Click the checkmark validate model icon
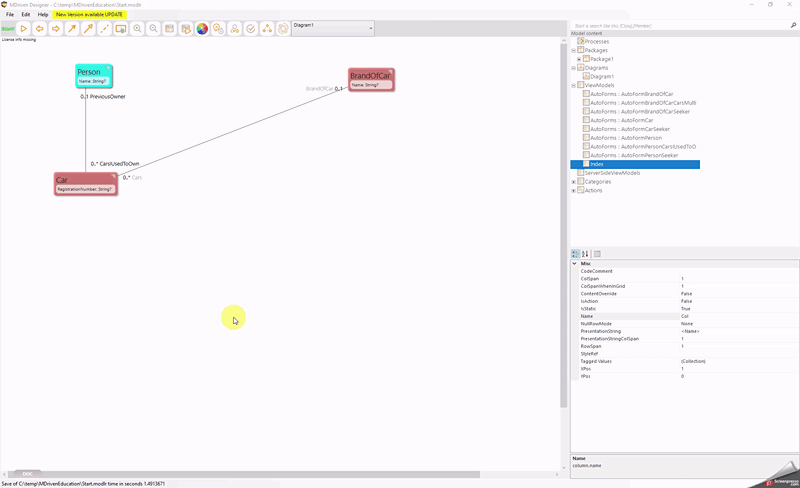This screenshot has width=800, height=488. click(251, 29)
